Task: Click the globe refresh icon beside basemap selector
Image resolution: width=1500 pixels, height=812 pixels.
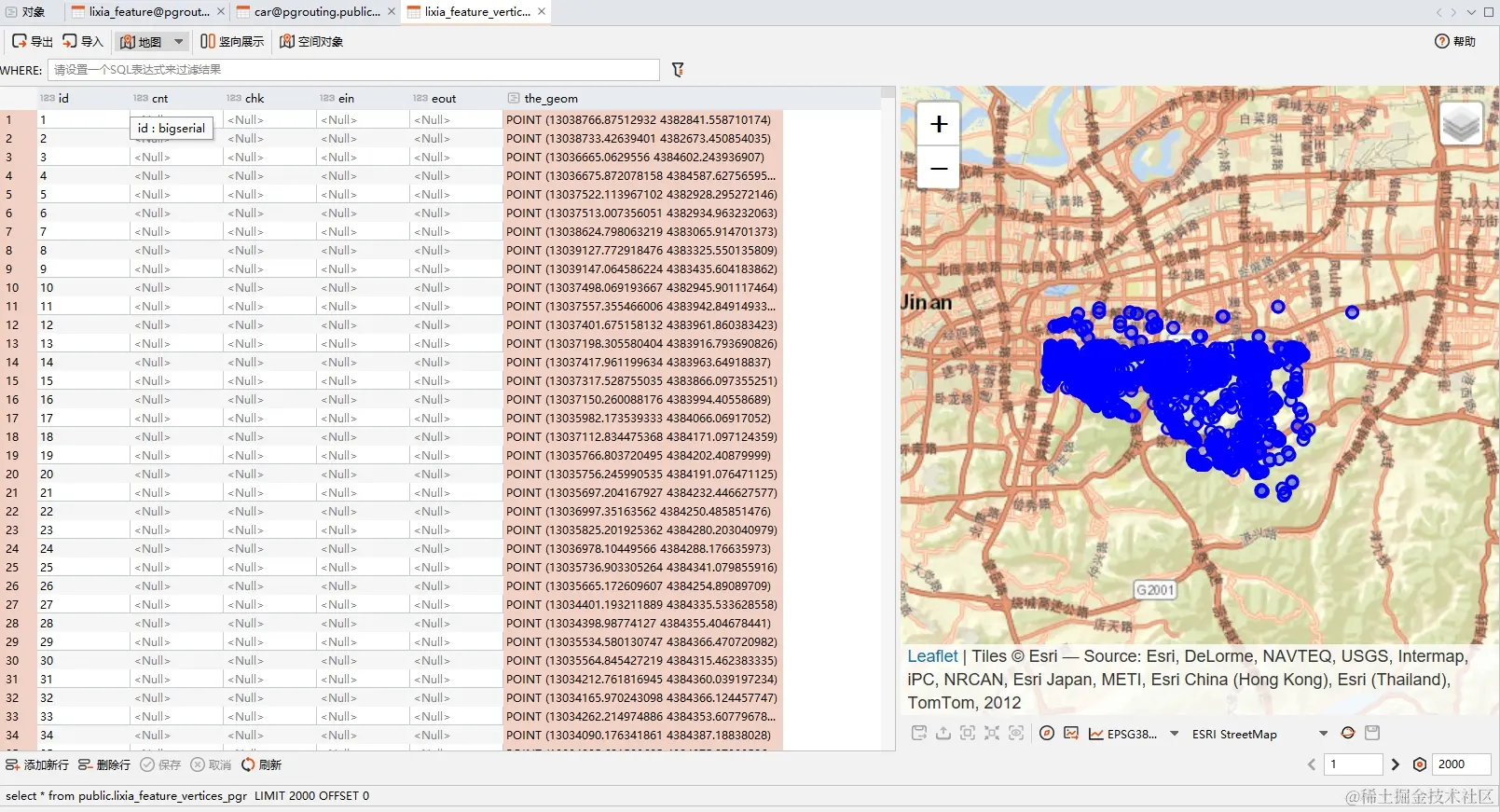Action: pos(1348,733)
